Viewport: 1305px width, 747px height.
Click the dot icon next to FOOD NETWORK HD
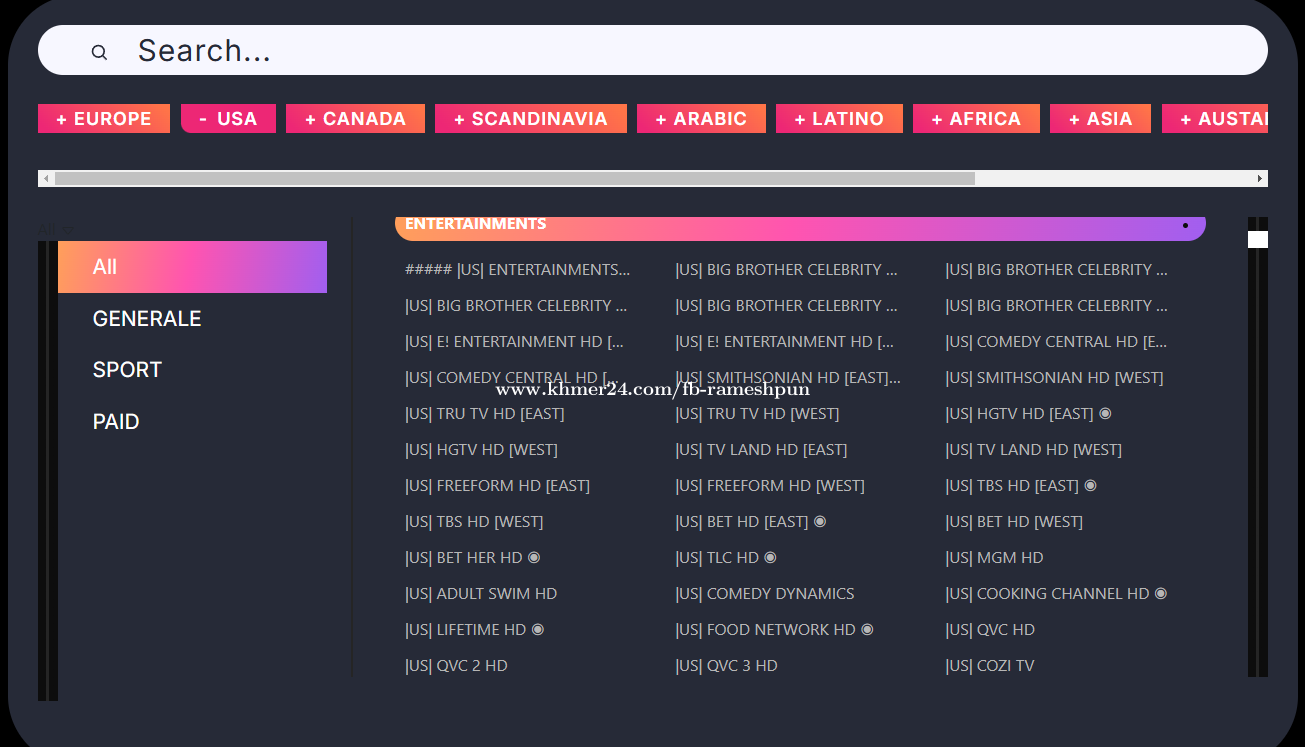[867, 629]
